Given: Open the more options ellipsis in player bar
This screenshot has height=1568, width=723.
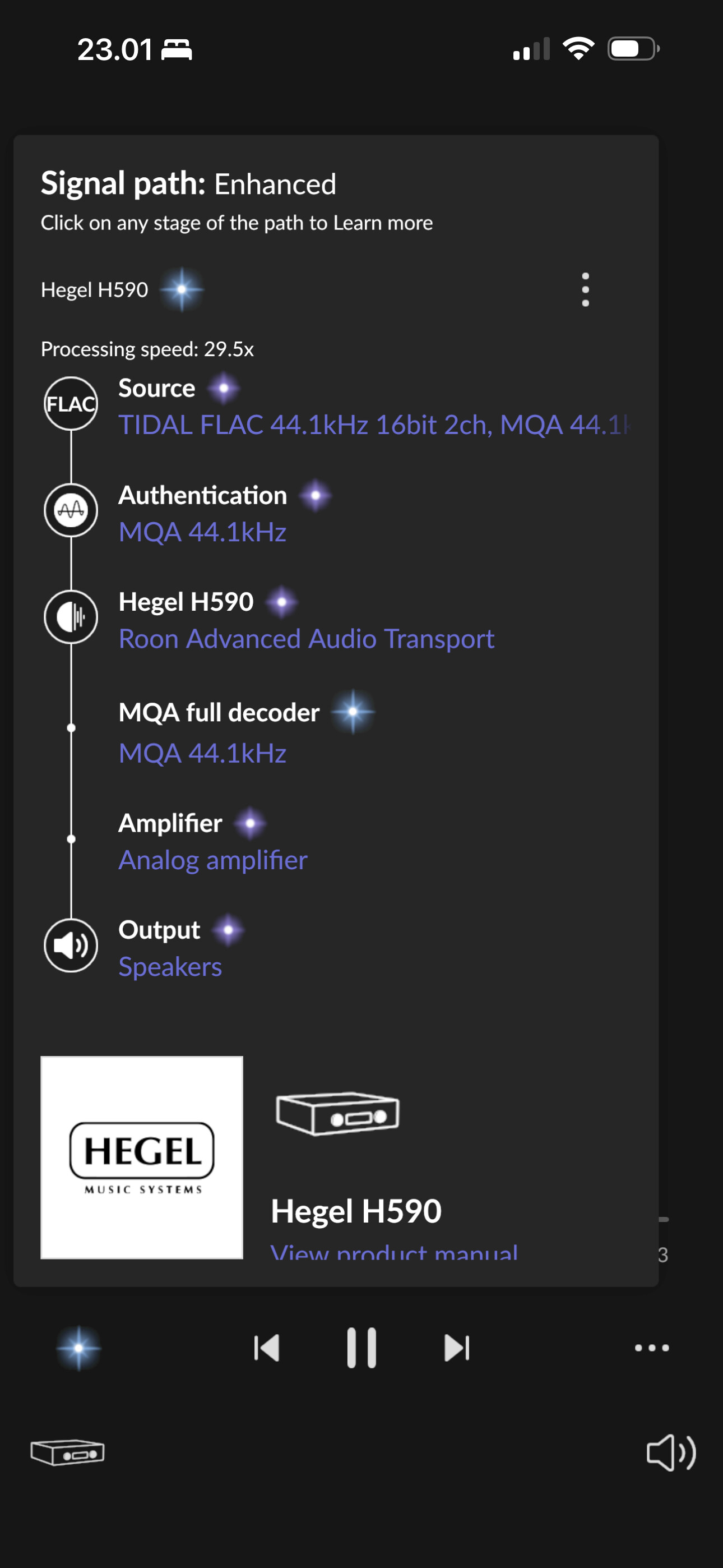Looking at the screenshot, I should coord(652,1348).
